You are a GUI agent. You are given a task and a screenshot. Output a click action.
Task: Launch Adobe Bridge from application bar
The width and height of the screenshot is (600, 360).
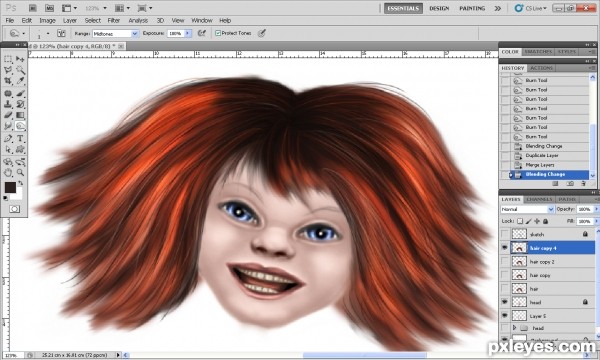(33, 8)
